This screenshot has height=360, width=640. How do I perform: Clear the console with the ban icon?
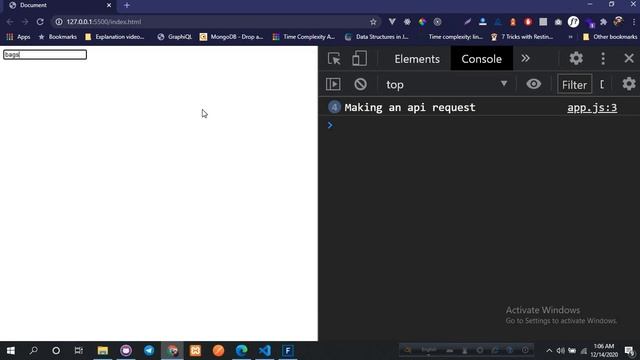[360, 84]
